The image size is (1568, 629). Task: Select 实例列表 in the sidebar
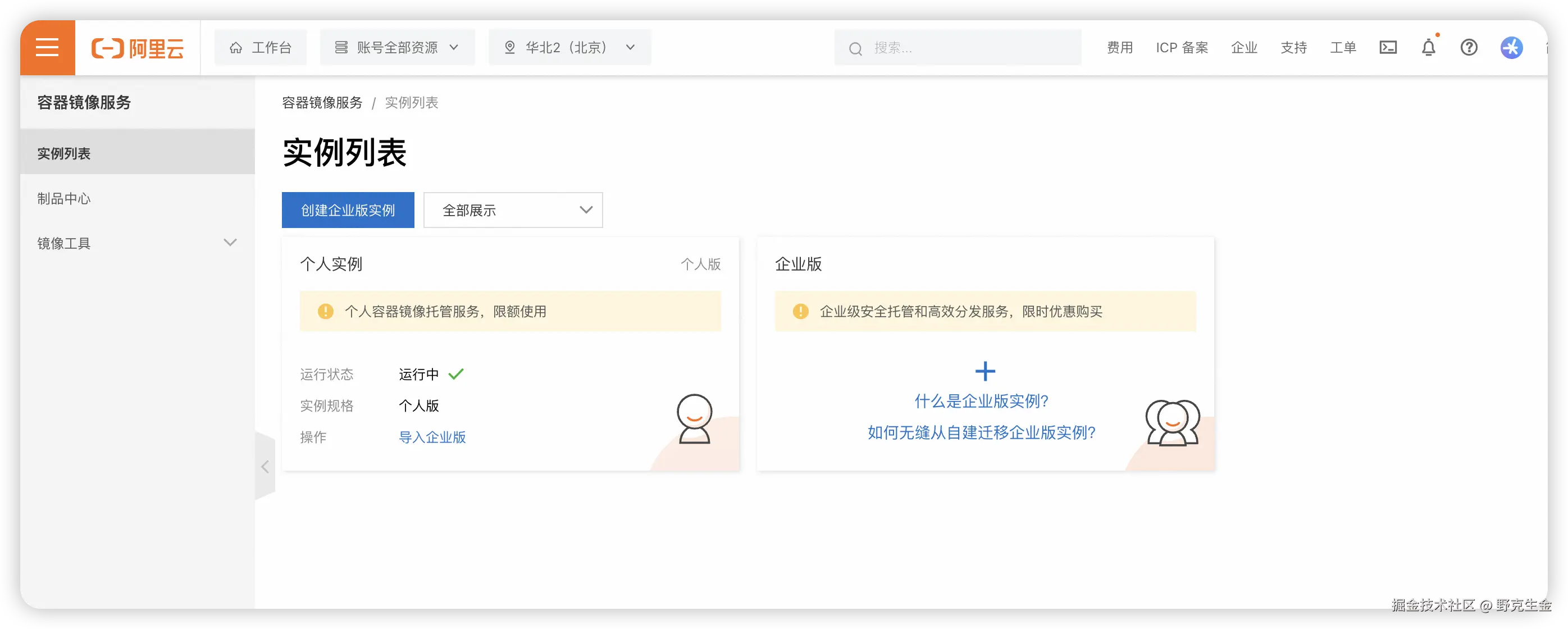[64, 153]
